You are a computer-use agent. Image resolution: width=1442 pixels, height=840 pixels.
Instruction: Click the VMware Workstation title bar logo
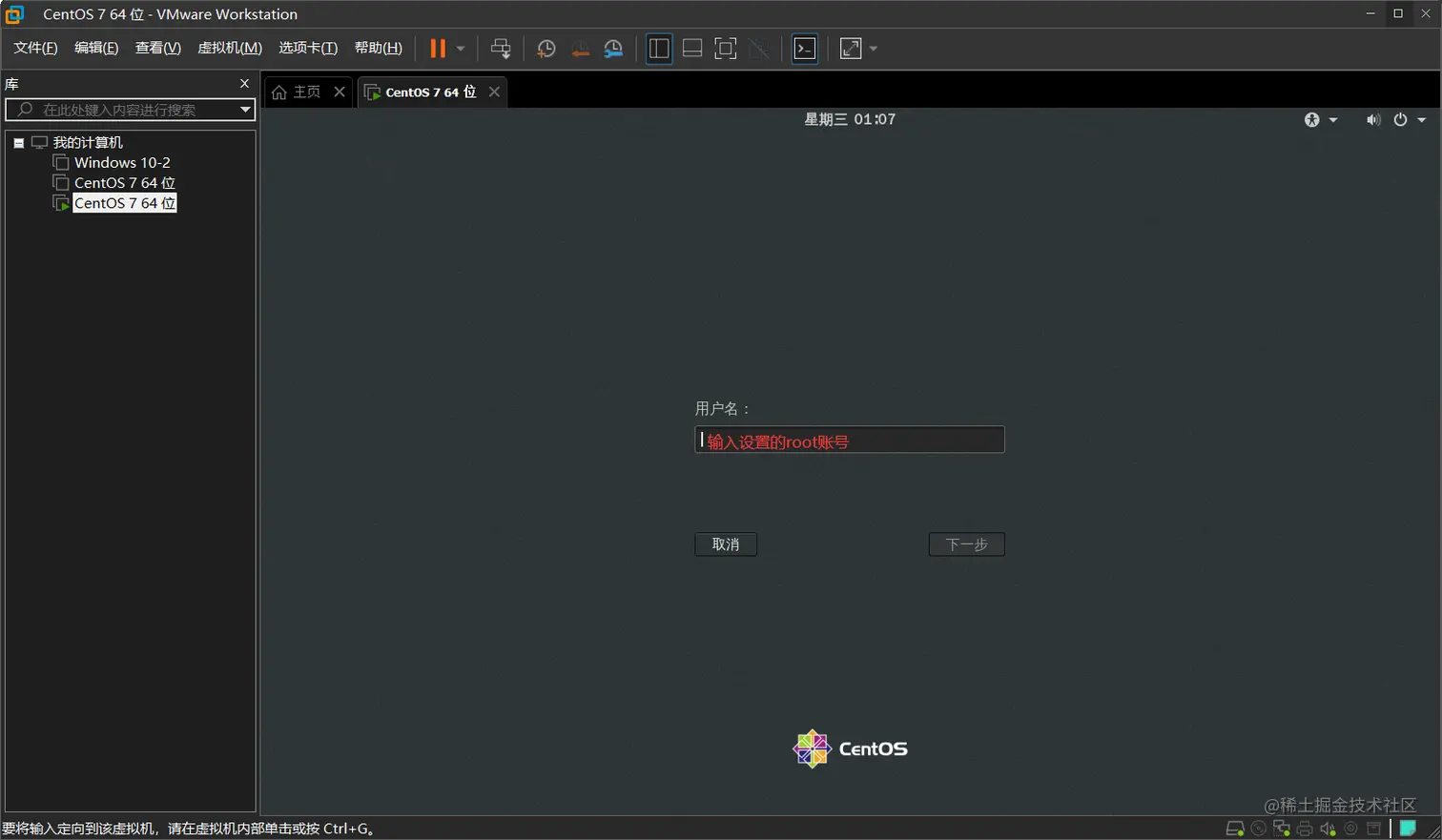click(14, 14)
